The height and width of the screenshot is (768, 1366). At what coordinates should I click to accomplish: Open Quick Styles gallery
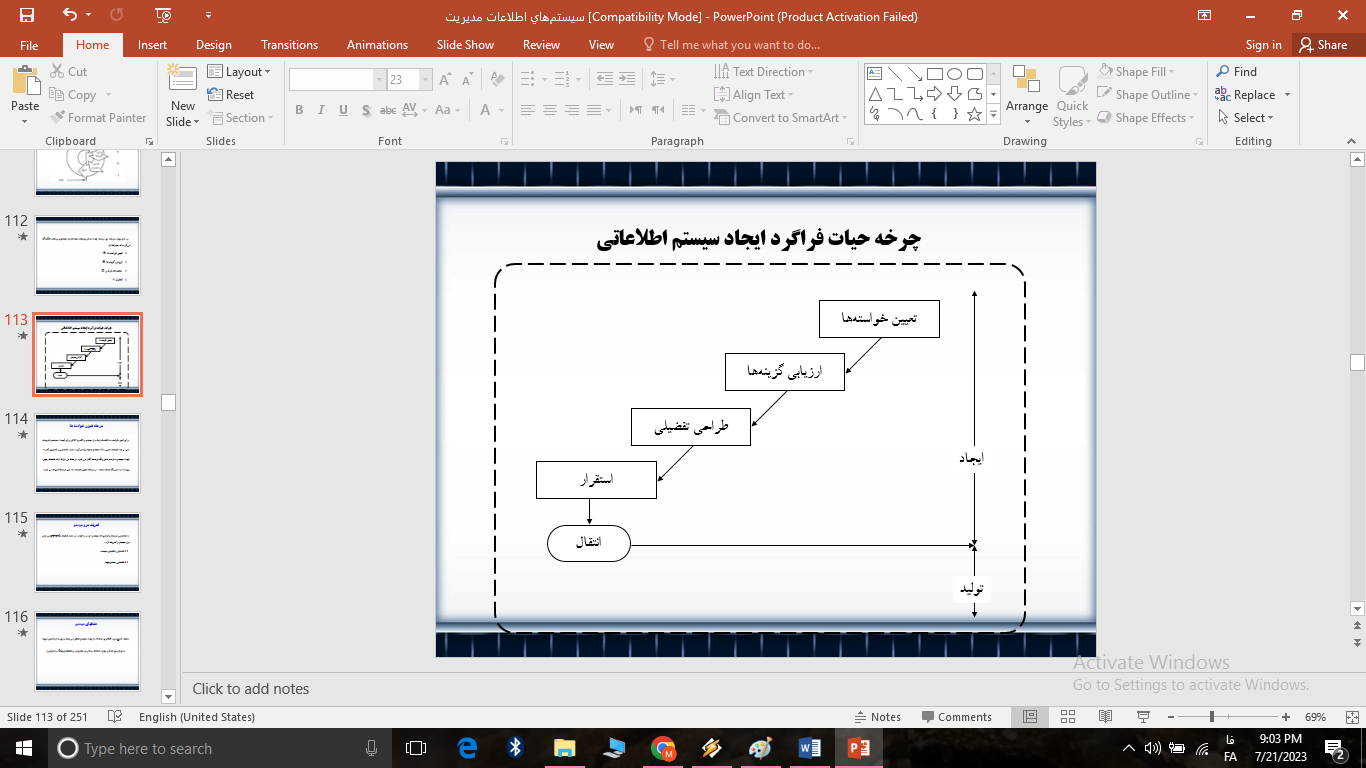tap(1072, 95)
